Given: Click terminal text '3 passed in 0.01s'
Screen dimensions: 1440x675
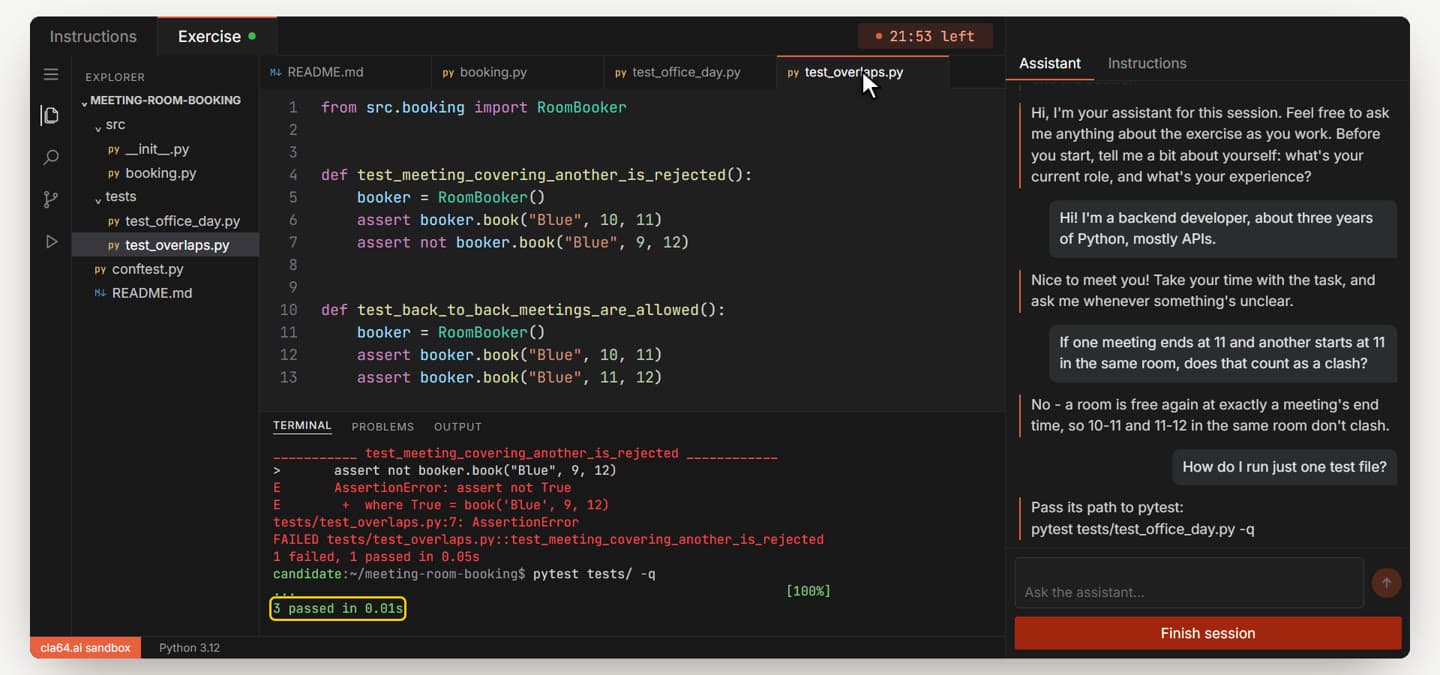Looking at the screenshot, I should [338, 608].
